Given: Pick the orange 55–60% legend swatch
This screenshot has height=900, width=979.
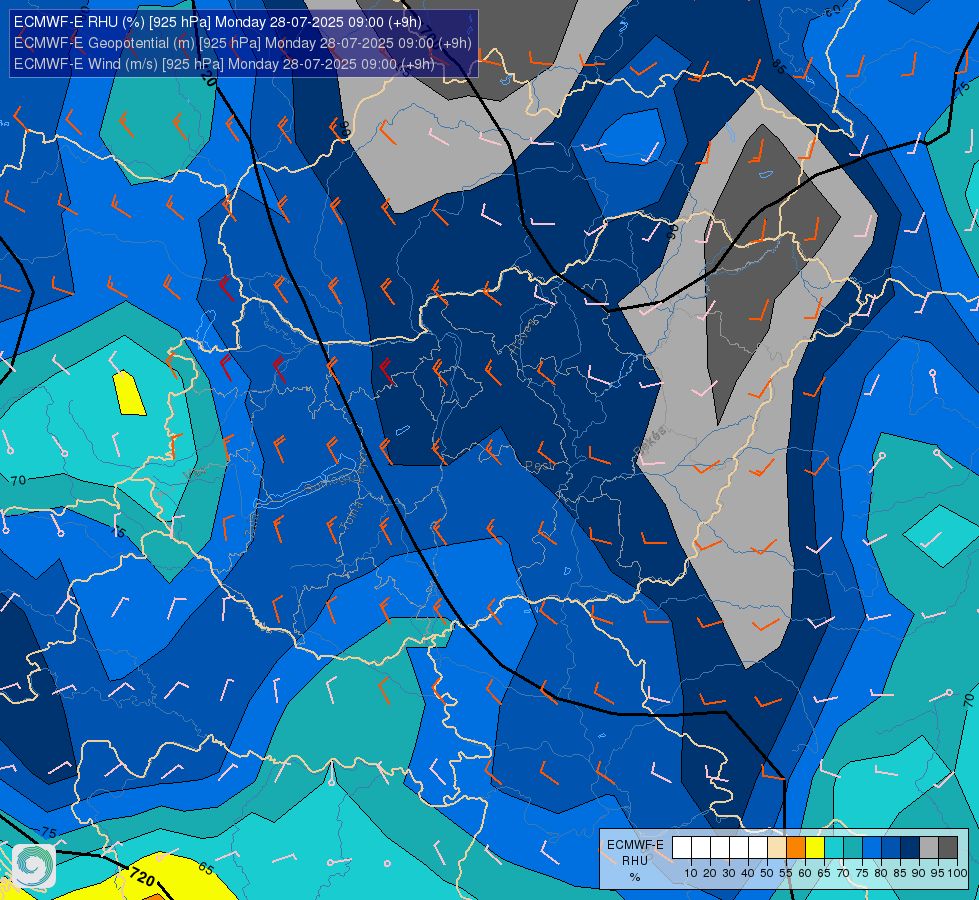Looking at the screenshot, I should click(x=796, y=848).
